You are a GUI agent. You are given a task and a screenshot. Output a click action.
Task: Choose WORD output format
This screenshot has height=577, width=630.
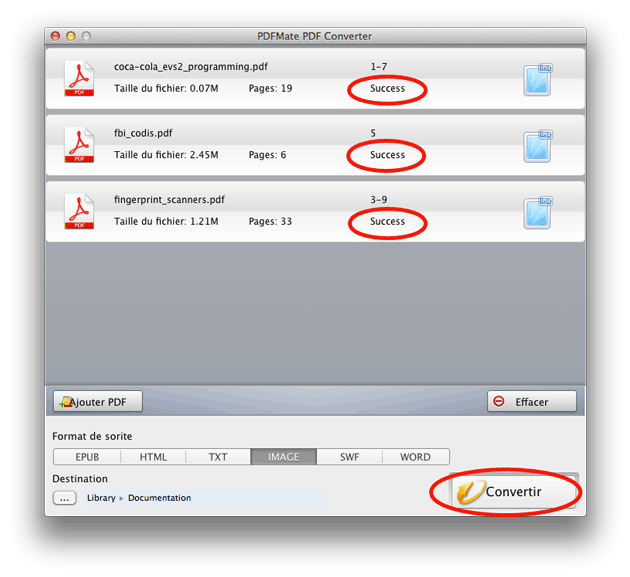(415, 457)
